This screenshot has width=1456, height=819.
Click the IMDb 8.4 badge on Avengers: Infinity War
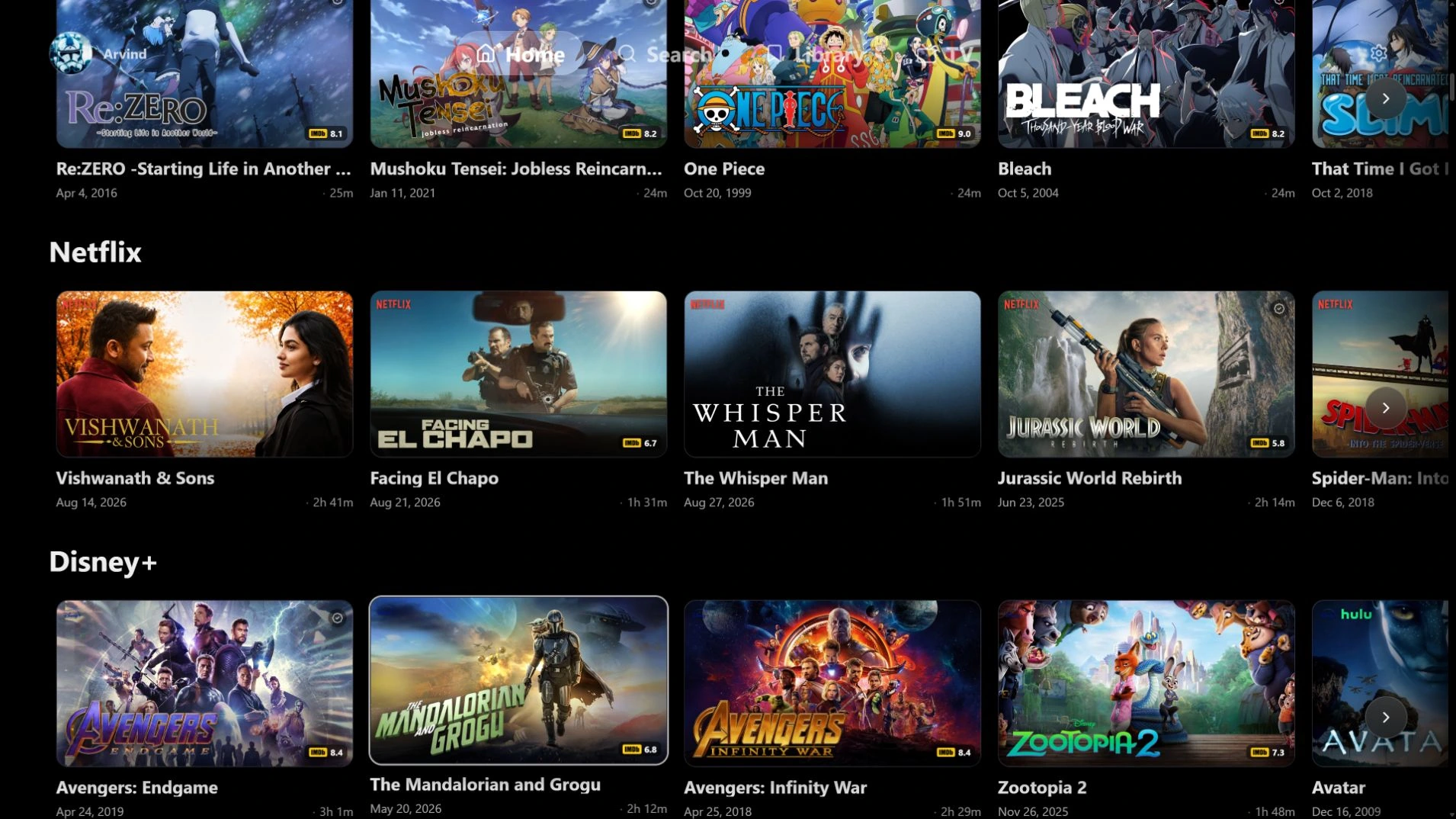point(954,753)
